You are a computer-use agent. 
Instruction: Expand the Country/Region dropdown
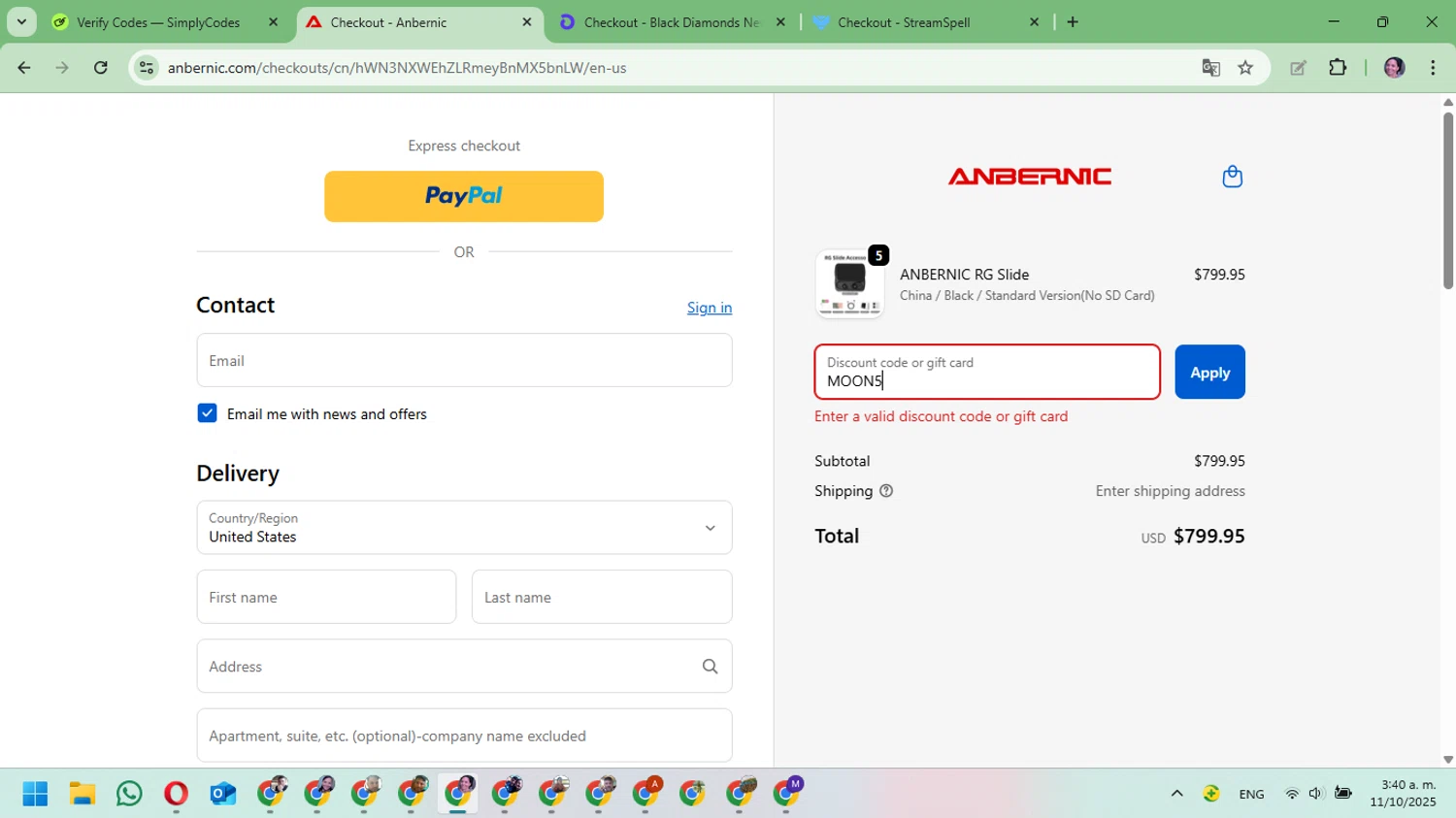tap(464, 528)
